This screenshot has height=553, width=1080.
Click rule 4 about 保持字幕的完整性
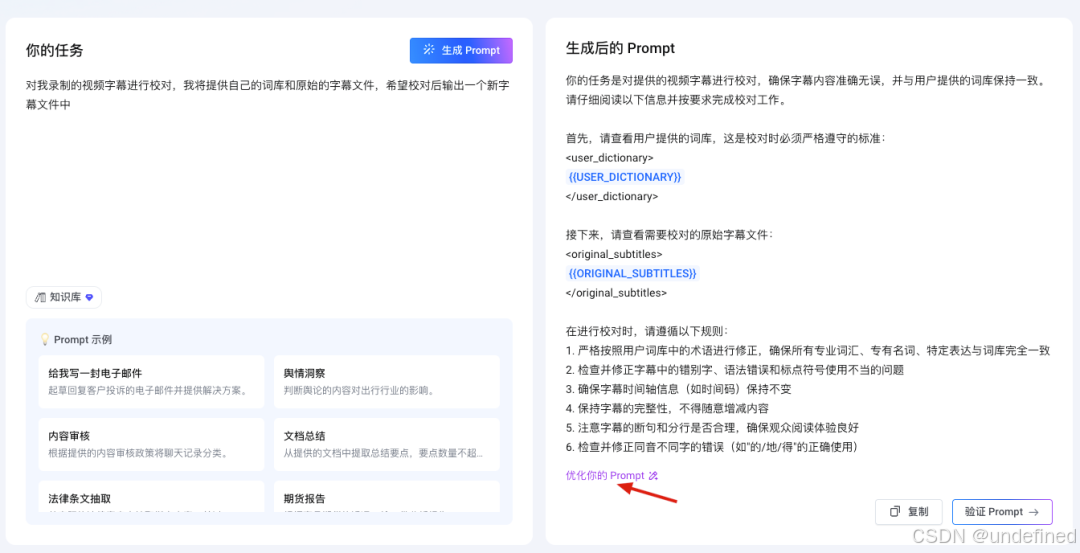(667, 408)
